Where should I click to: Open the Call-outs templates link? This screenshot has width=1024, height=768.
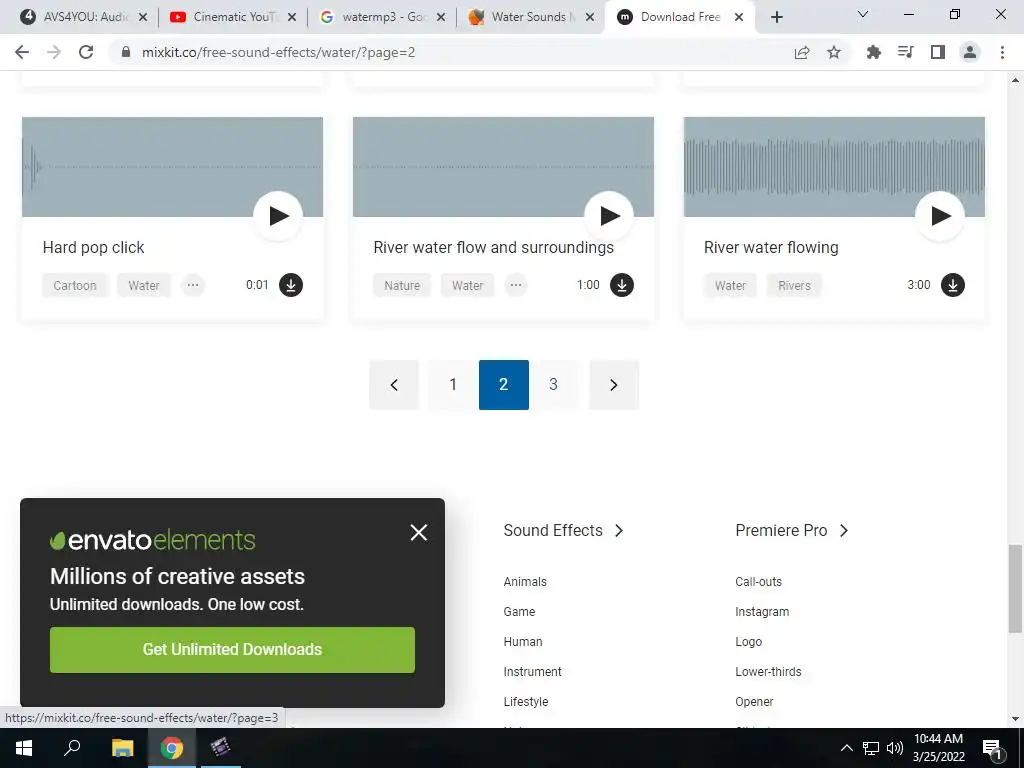click(758, 582)
